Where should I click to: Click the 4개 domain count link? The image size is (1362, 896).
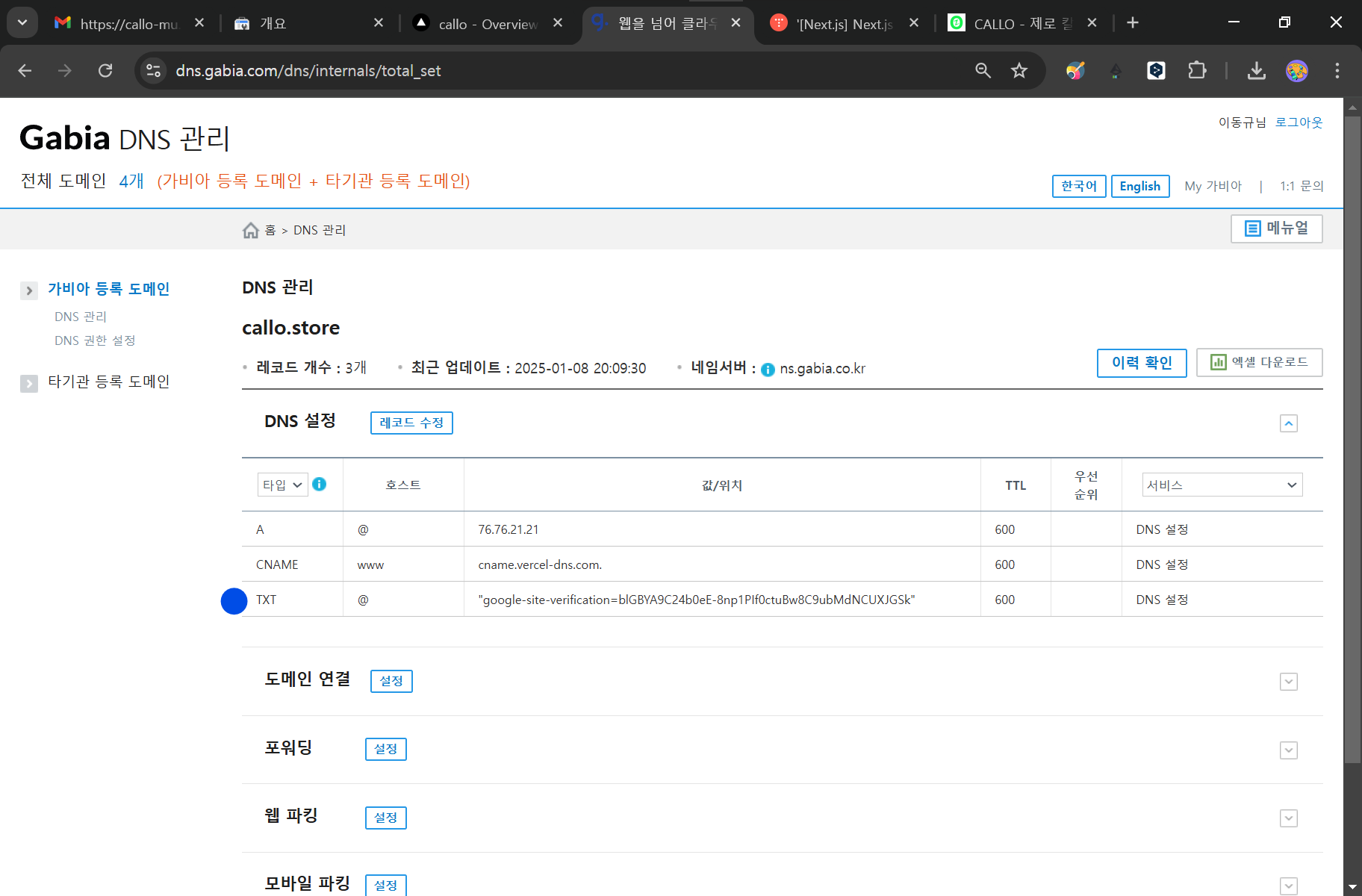tap(131, 181)
